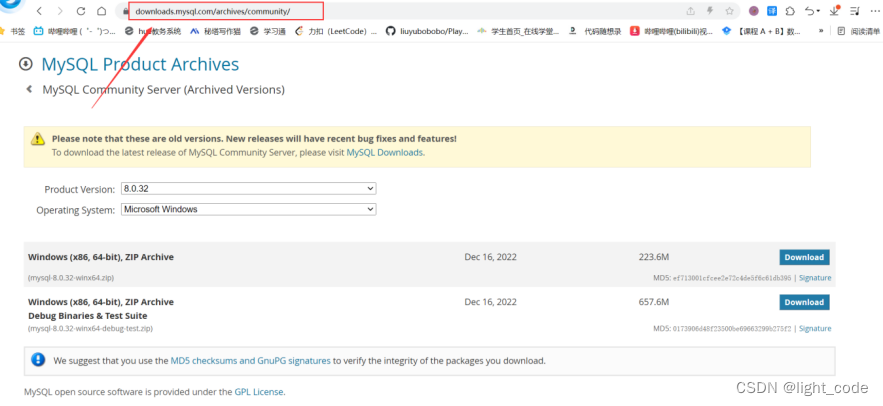Click the padlock site security icon
The width and height of the screenshot is (883, 406).
pos(126,11)
